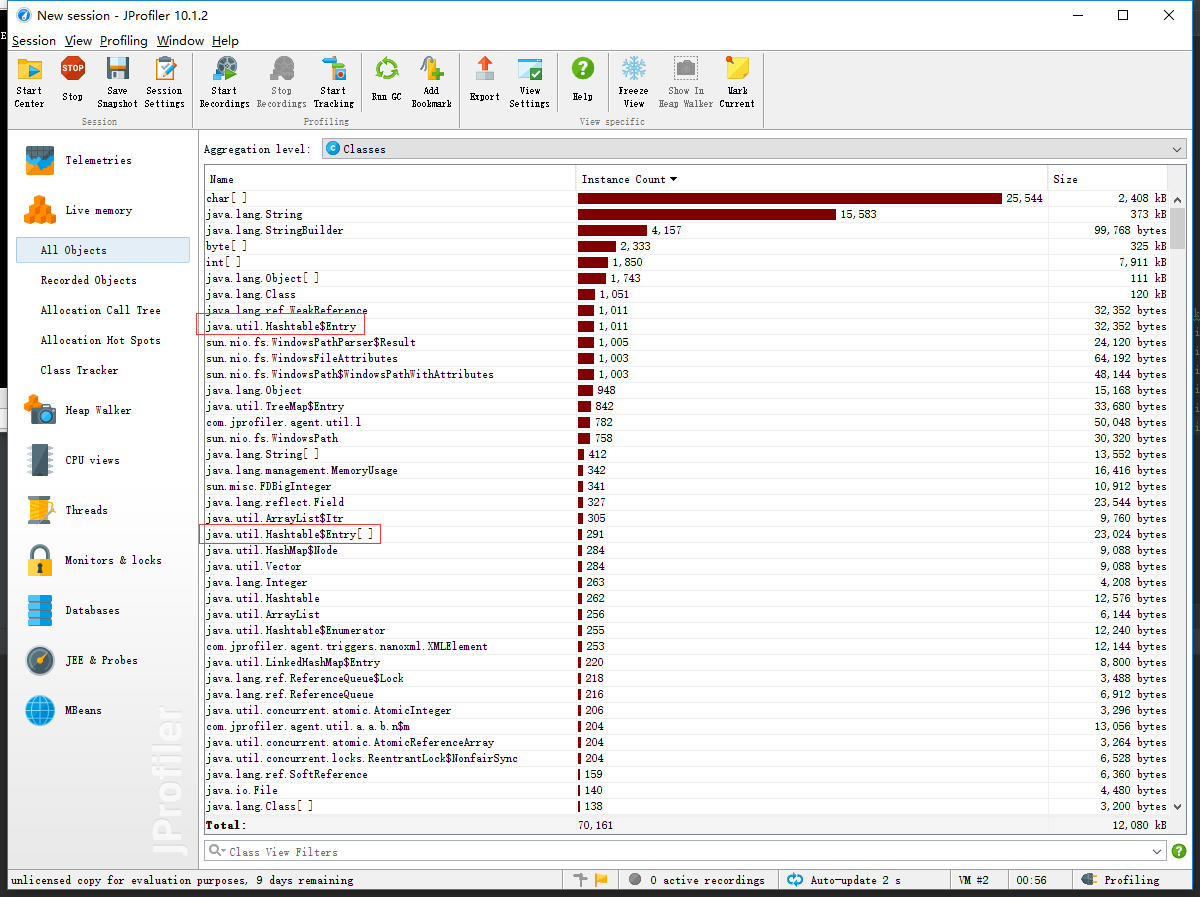Open the View menu
Viewport: 1200px width, 897px height.
pyautogui.click(x=78, y=41)
